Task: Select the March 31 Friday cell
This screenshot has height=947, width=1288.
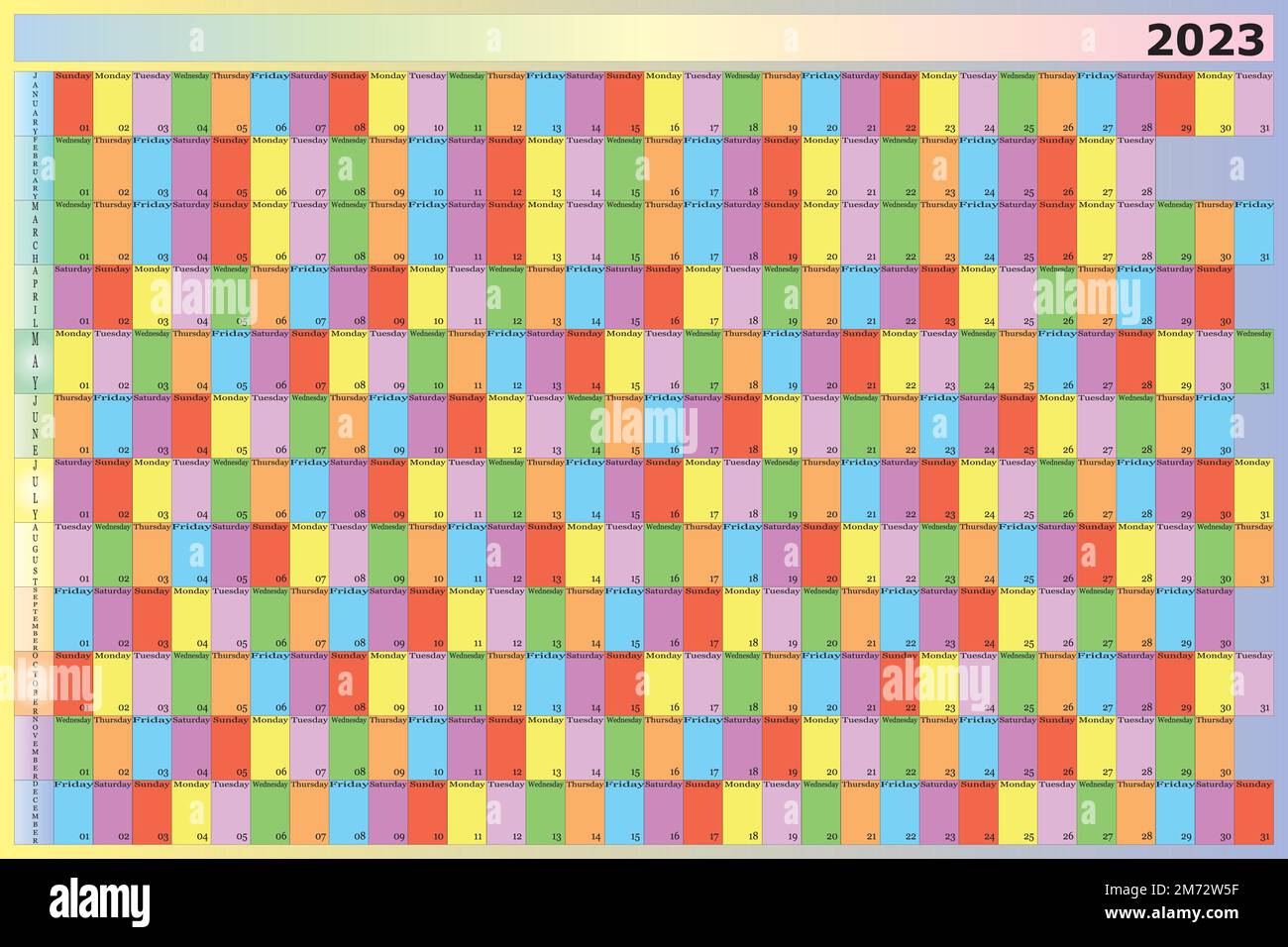Action: click(1254, 232)
